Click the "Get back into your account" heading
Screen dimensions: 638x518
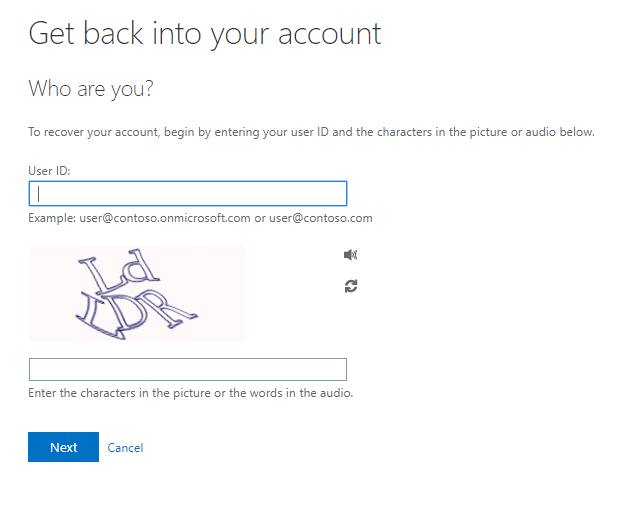pyautogui.click(x=204, y=33)
